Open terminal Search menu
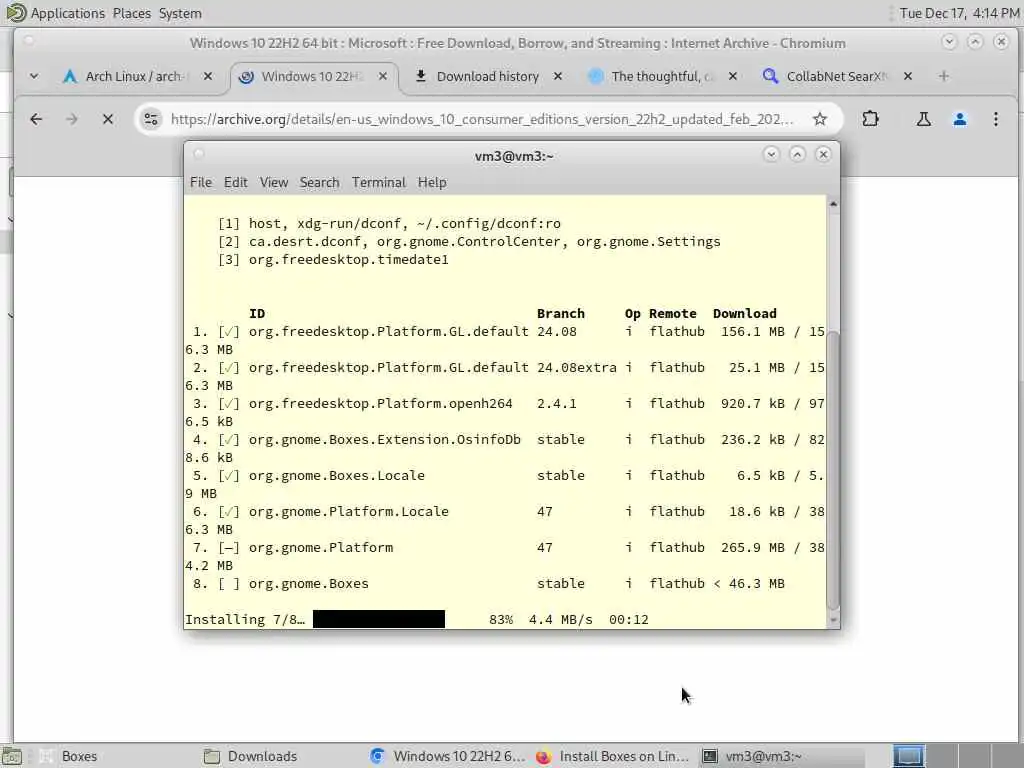 [x=319, y=182]
